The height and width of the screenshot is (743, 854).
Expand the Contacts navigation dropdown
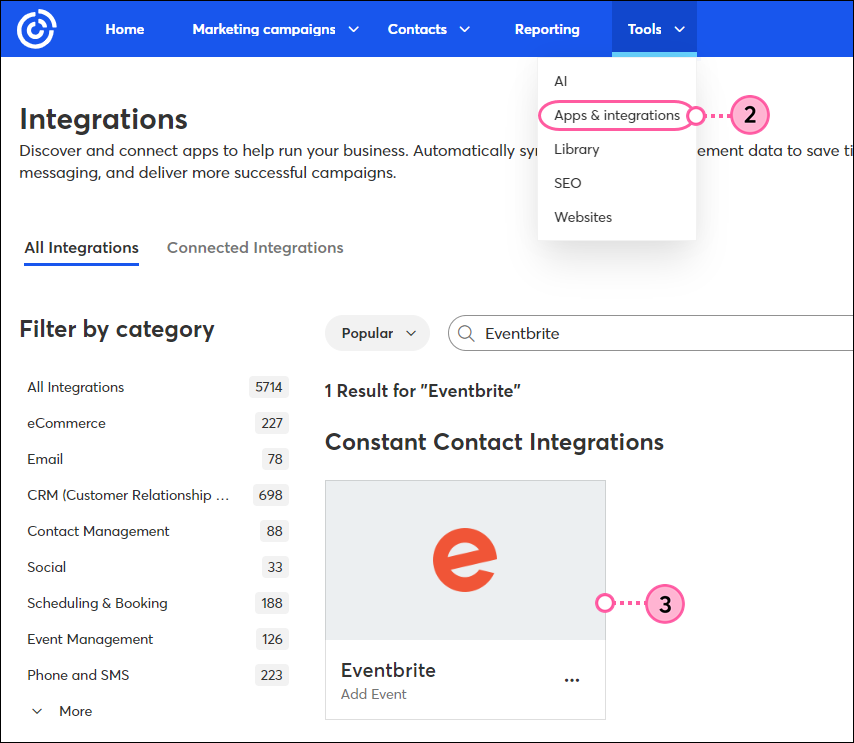point(465,29)
